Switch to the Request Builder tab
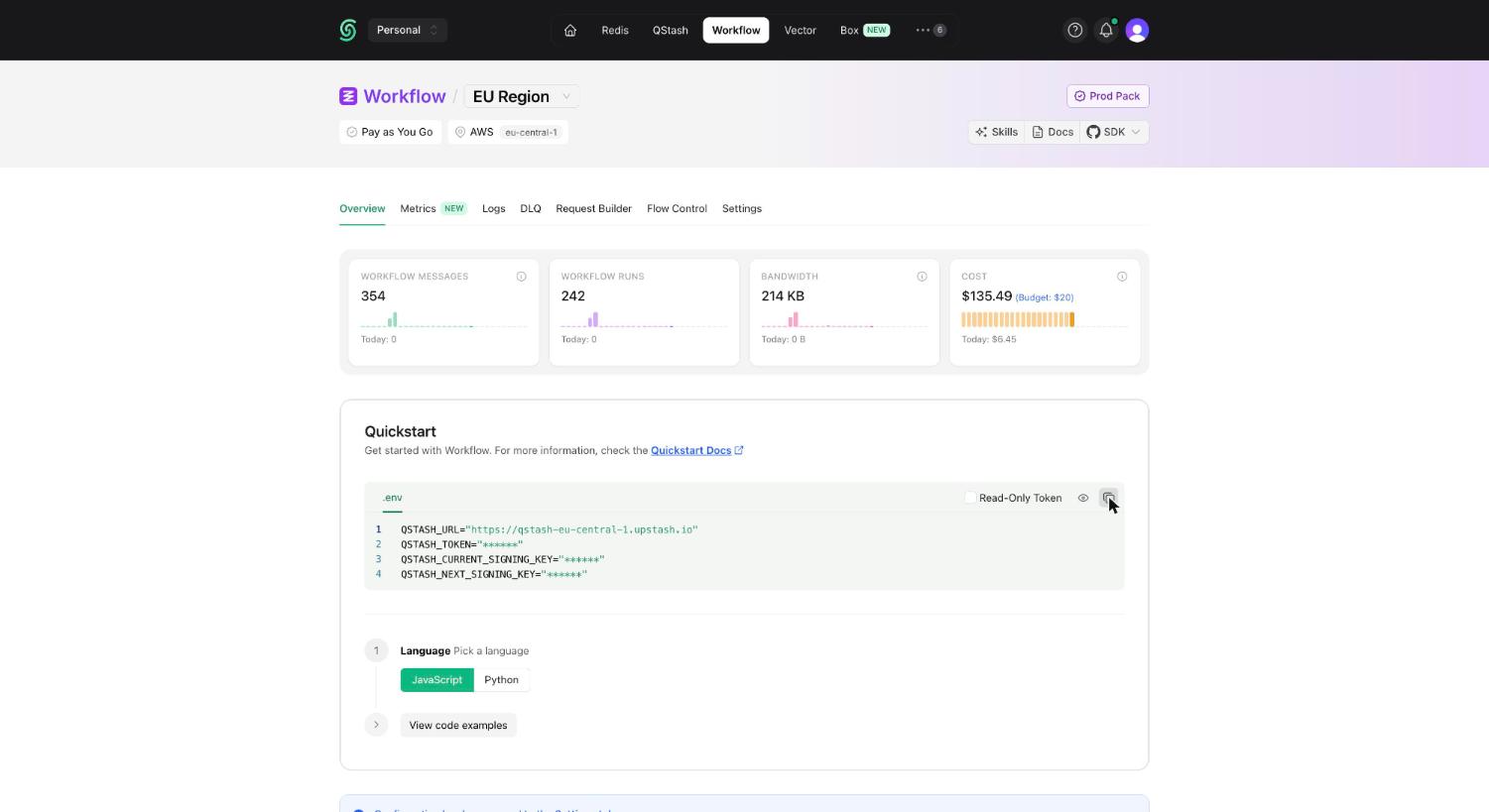1489x812 pixels. (593, 208)
